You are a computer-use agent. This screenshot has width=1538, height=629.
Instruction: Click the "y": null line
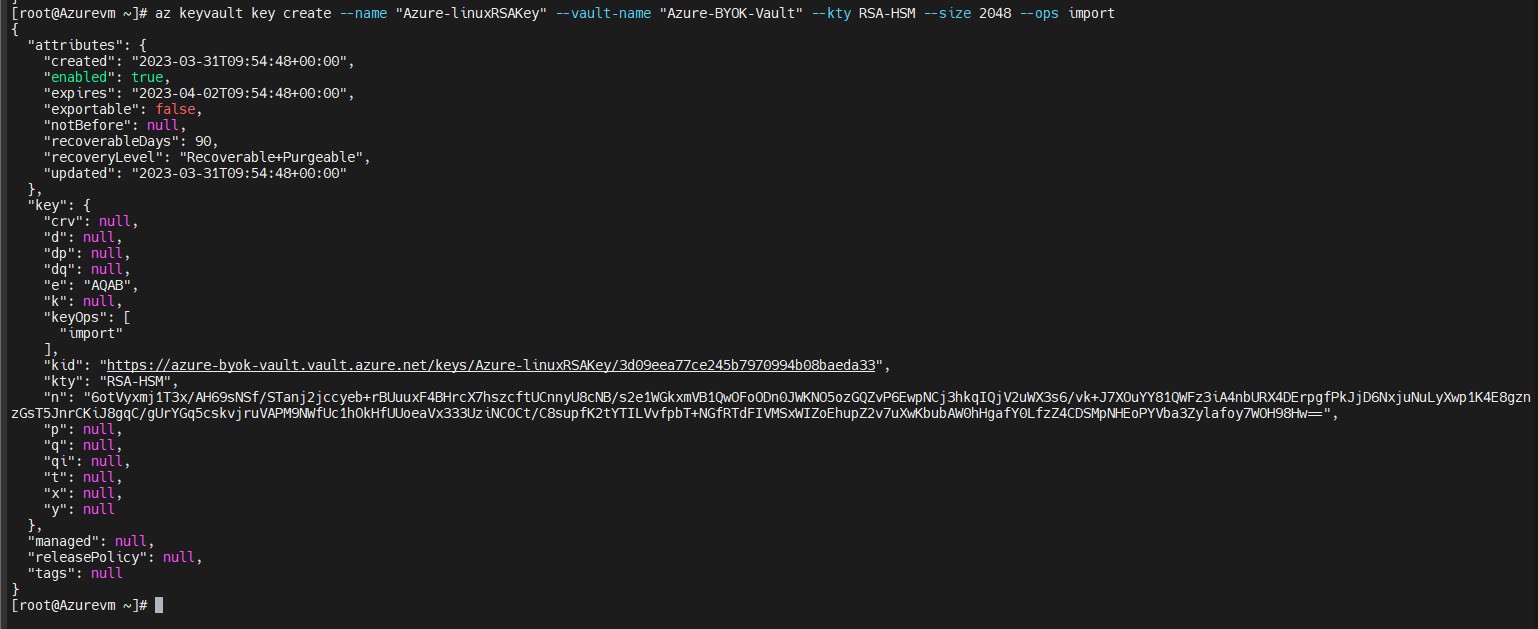[79, 509]
